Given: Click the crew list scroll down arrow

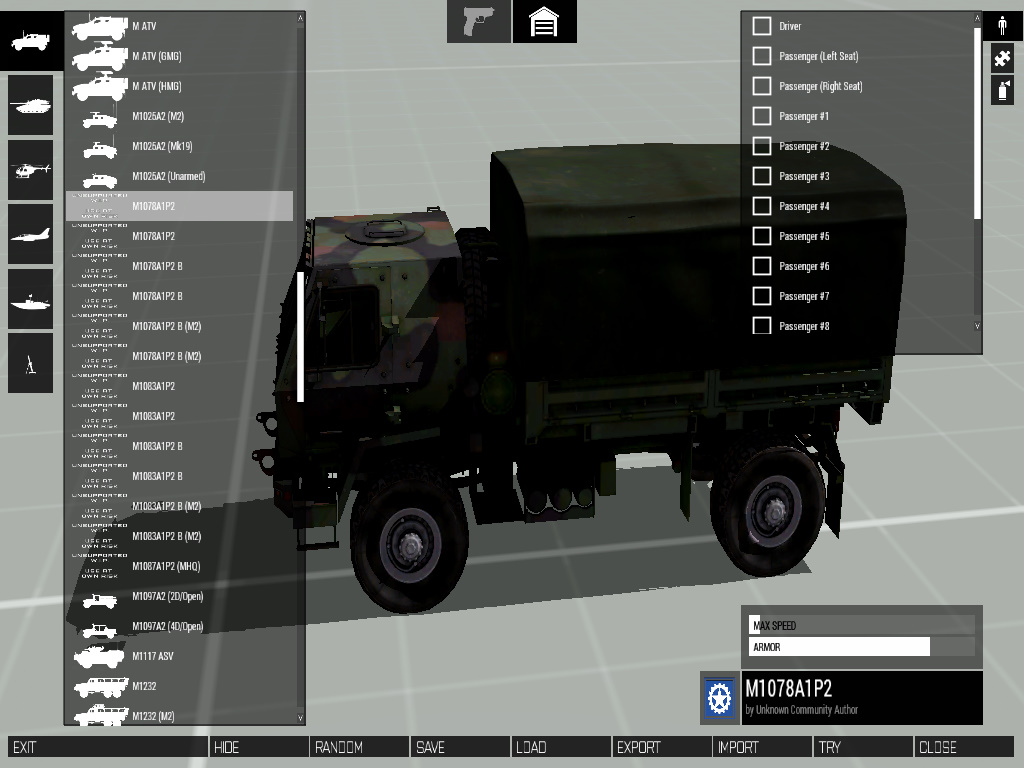Looking at the screenshot, I should click(x=977, y=326).
